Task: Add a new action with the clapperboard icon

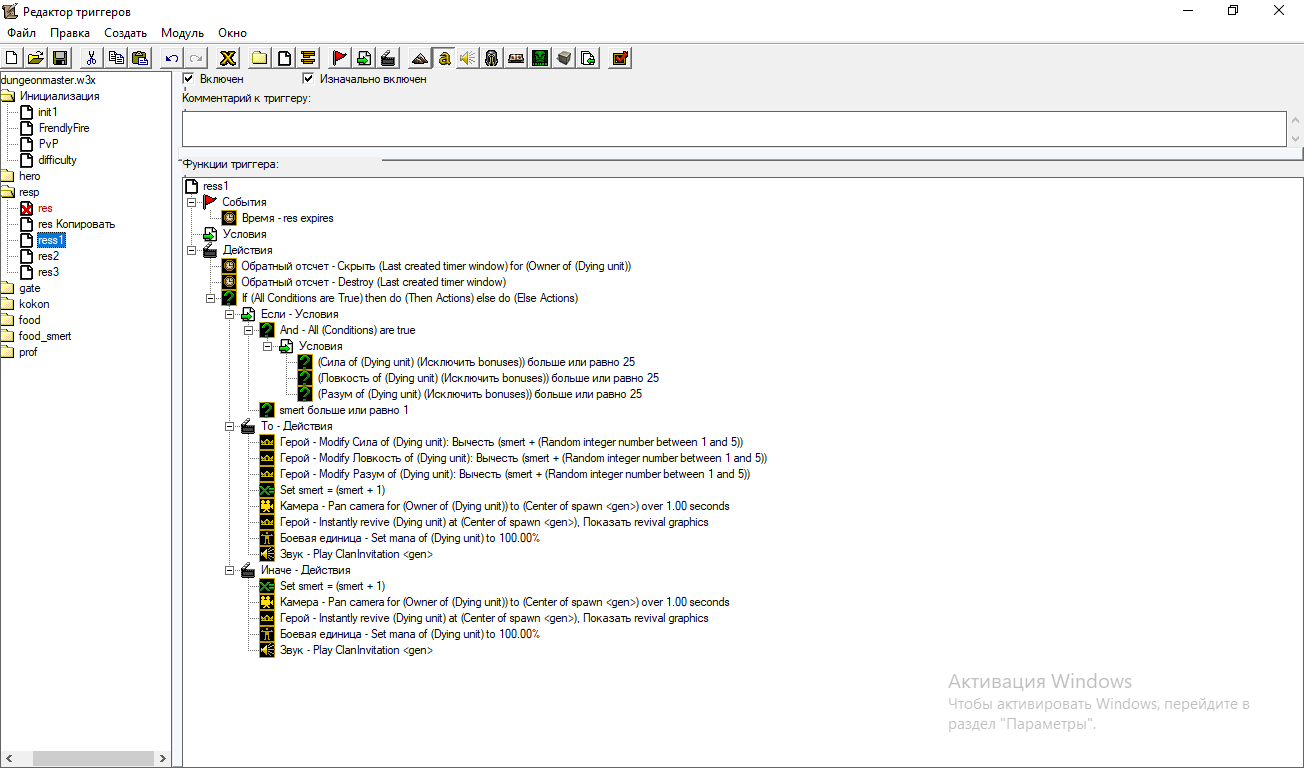Action: pos(388,58)
